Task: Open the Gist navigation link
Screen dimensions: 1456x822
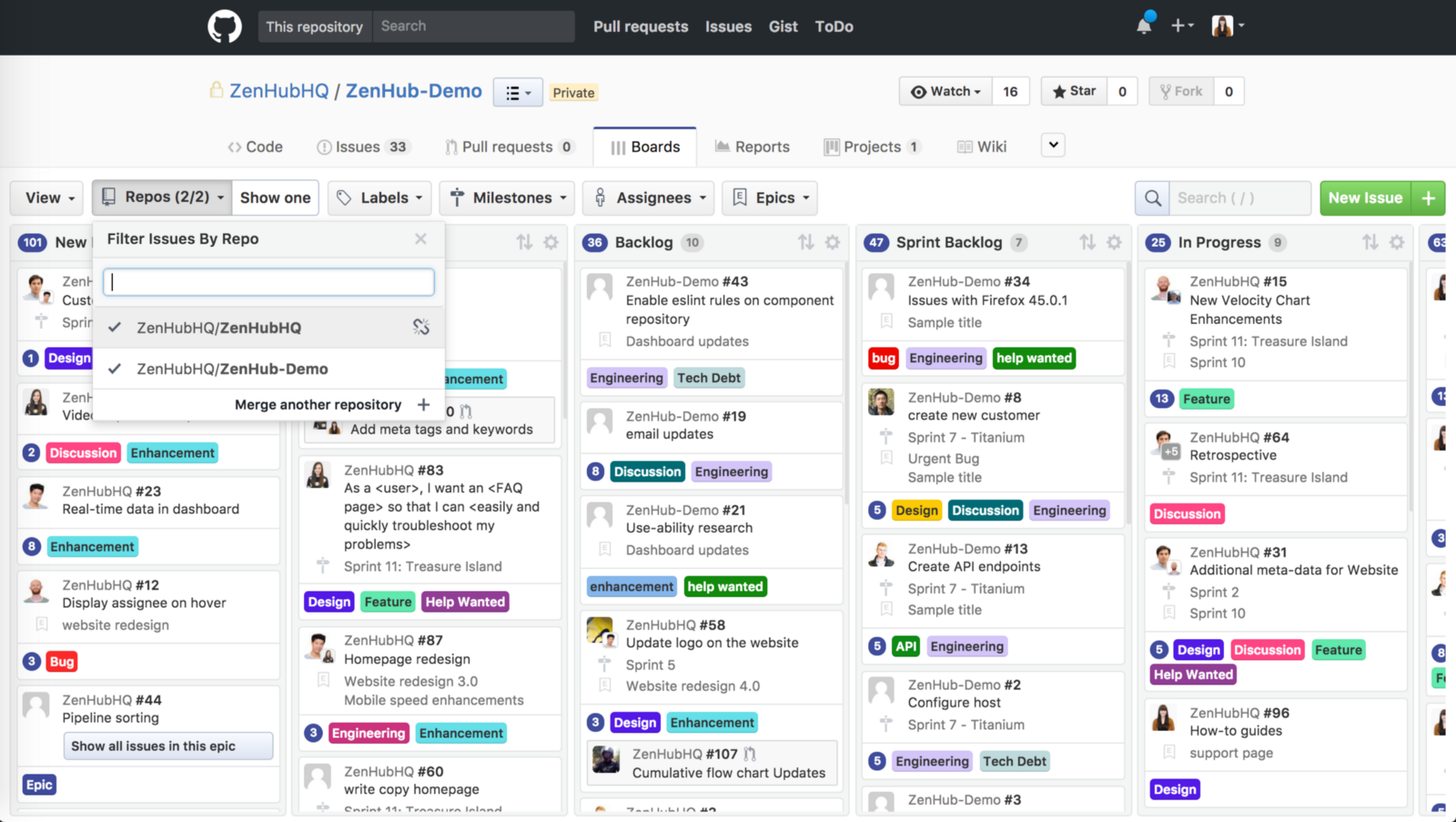Action: (783, 26)
